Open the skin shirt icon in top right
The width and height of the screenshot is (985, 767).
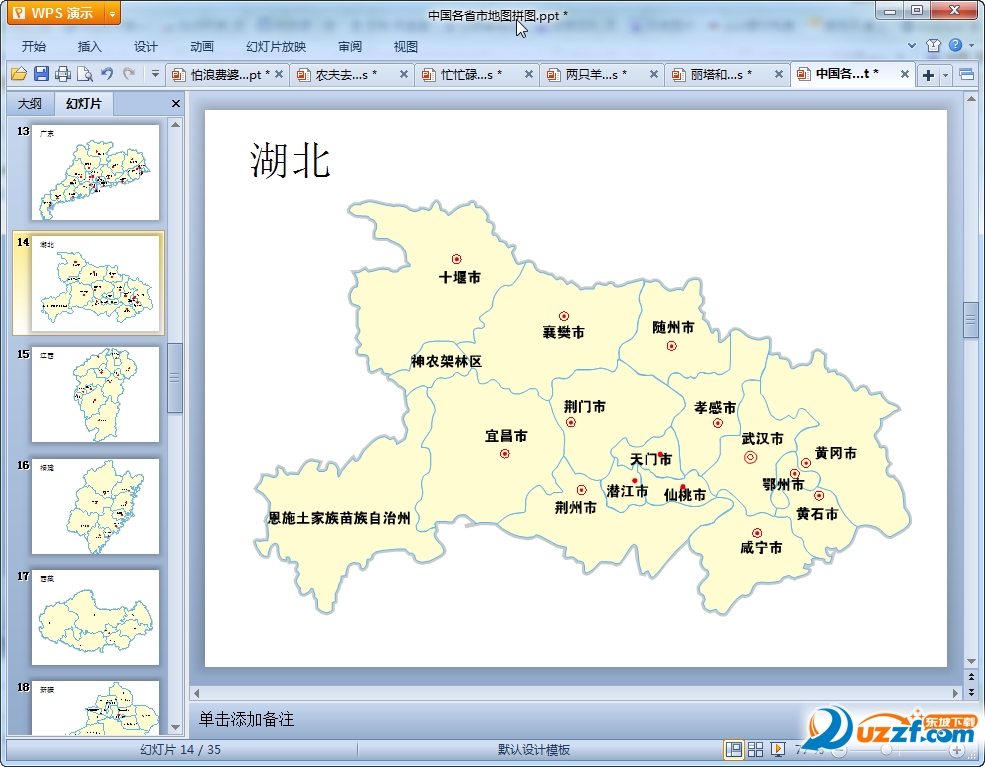[x=933, y=45]
